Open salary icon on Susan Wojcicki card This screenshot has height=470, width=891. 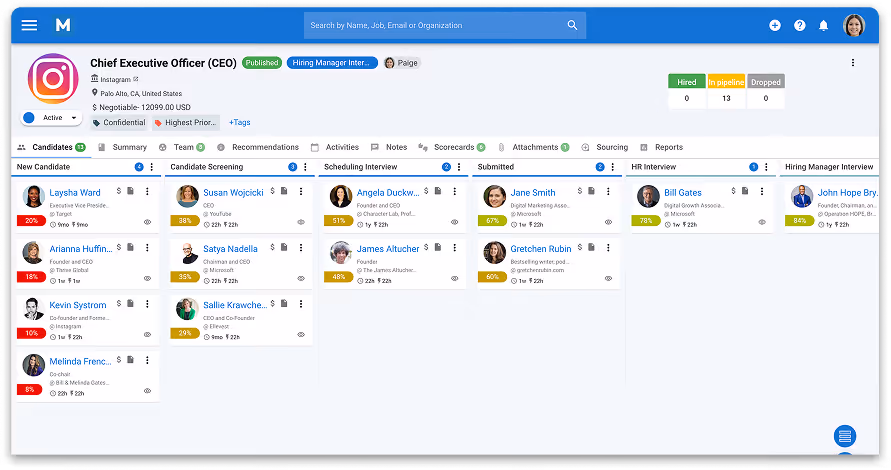tap(273, 191)
